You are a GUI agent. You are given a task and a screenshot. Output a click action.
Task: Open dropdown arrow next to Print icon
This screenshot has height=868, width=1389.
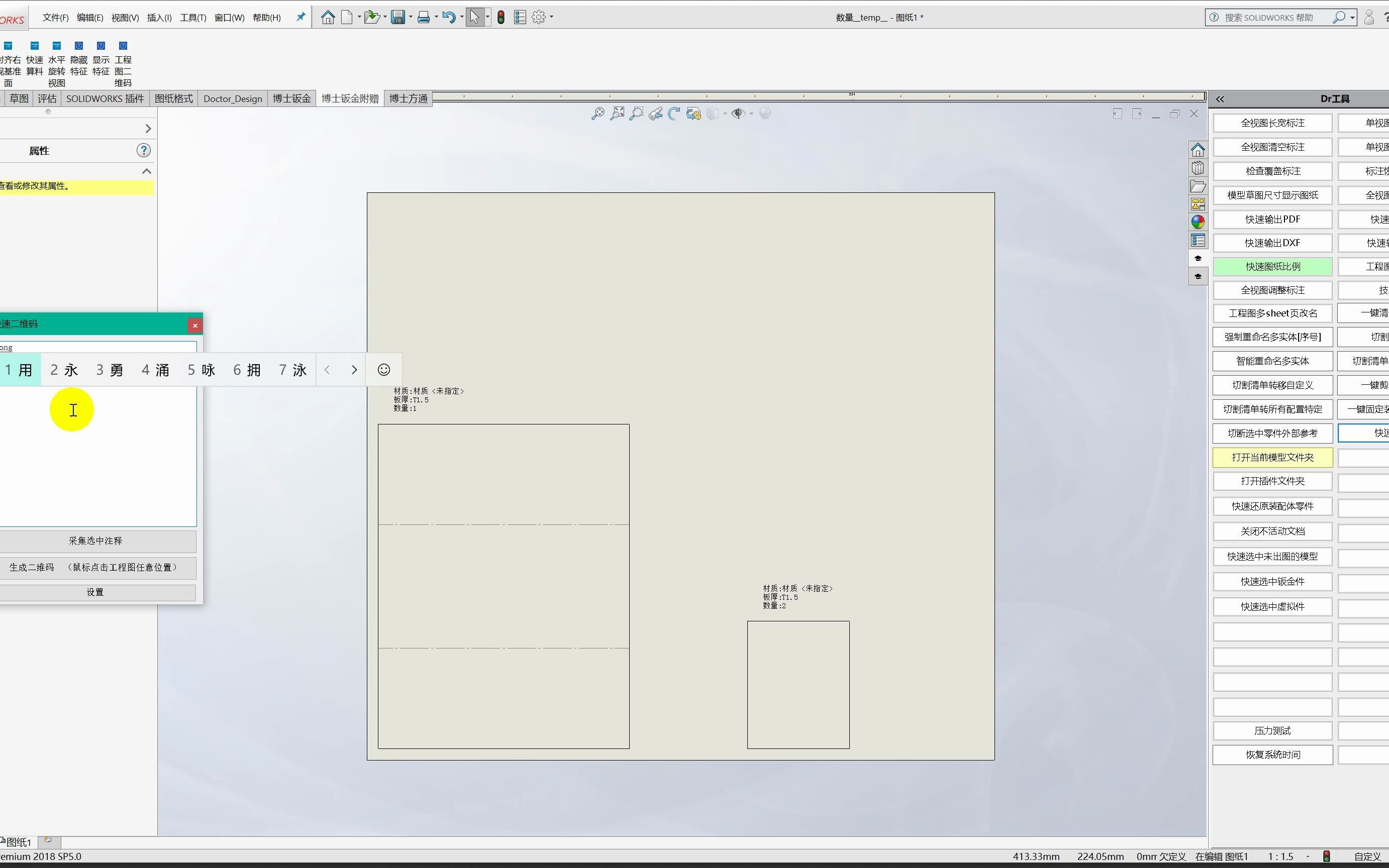click(x=436, y=17)
